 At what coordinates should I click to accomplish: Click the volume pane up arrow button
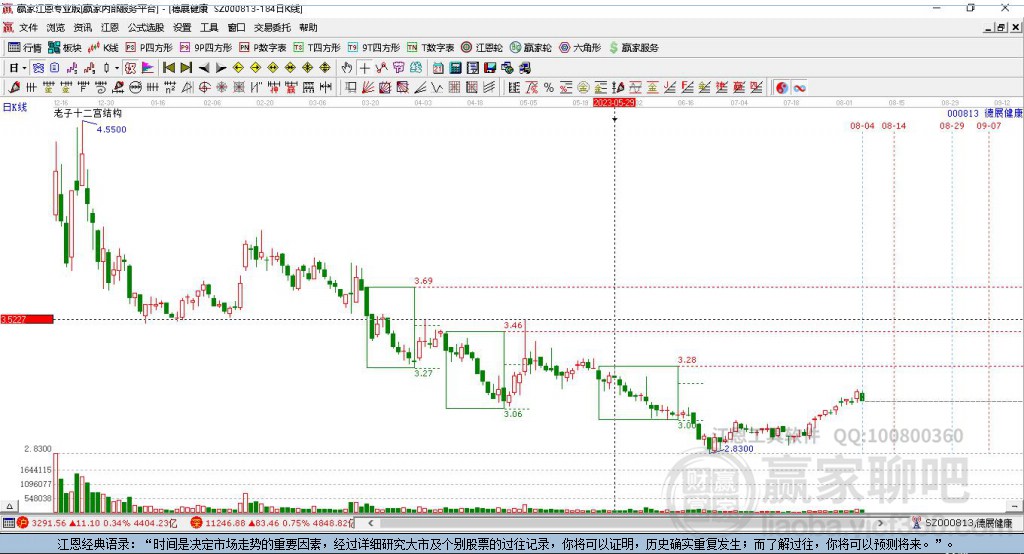coord(9,506)
